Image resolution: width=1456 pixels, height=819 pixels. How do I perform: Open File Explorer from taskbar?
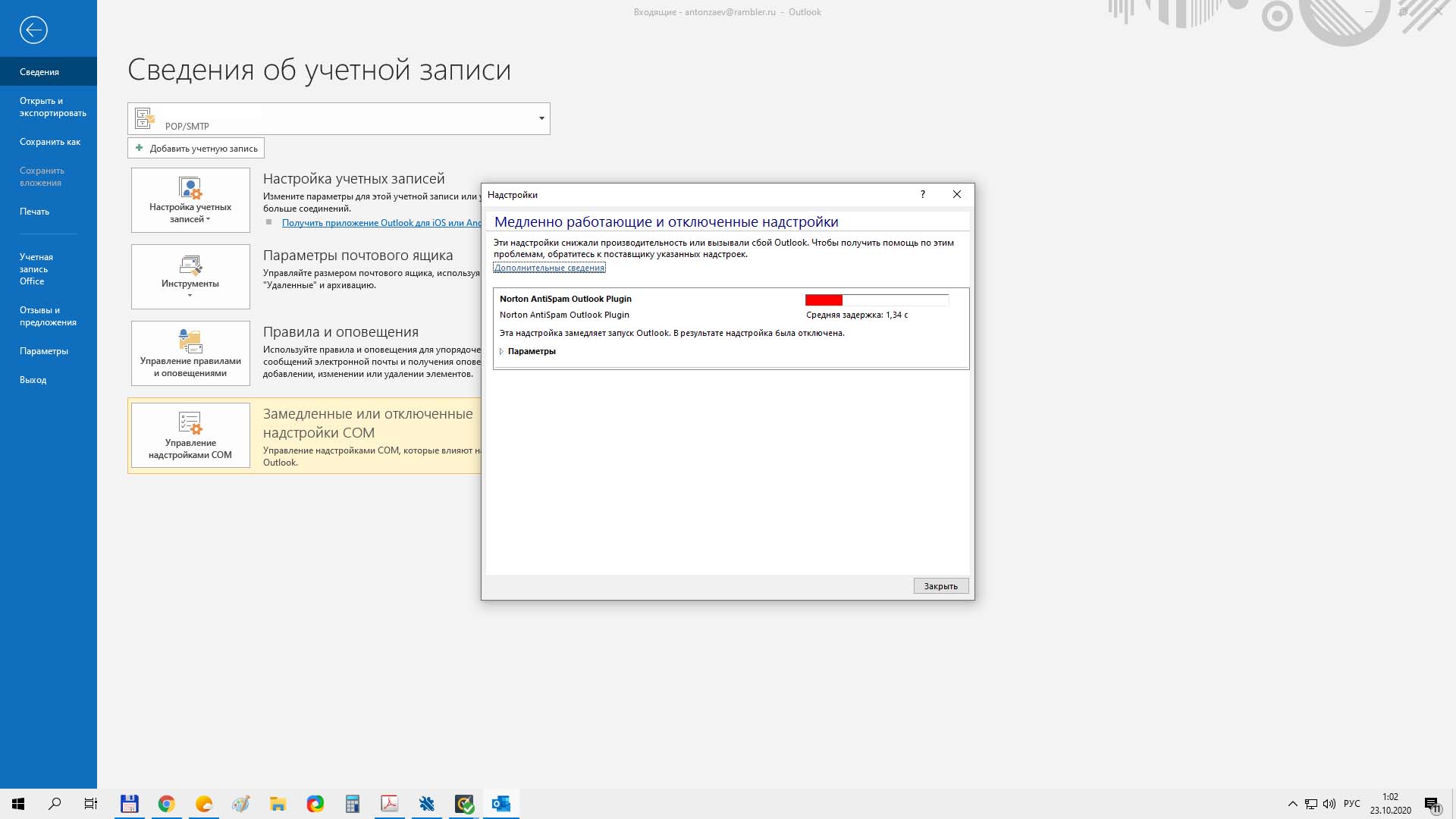point(278,804)
